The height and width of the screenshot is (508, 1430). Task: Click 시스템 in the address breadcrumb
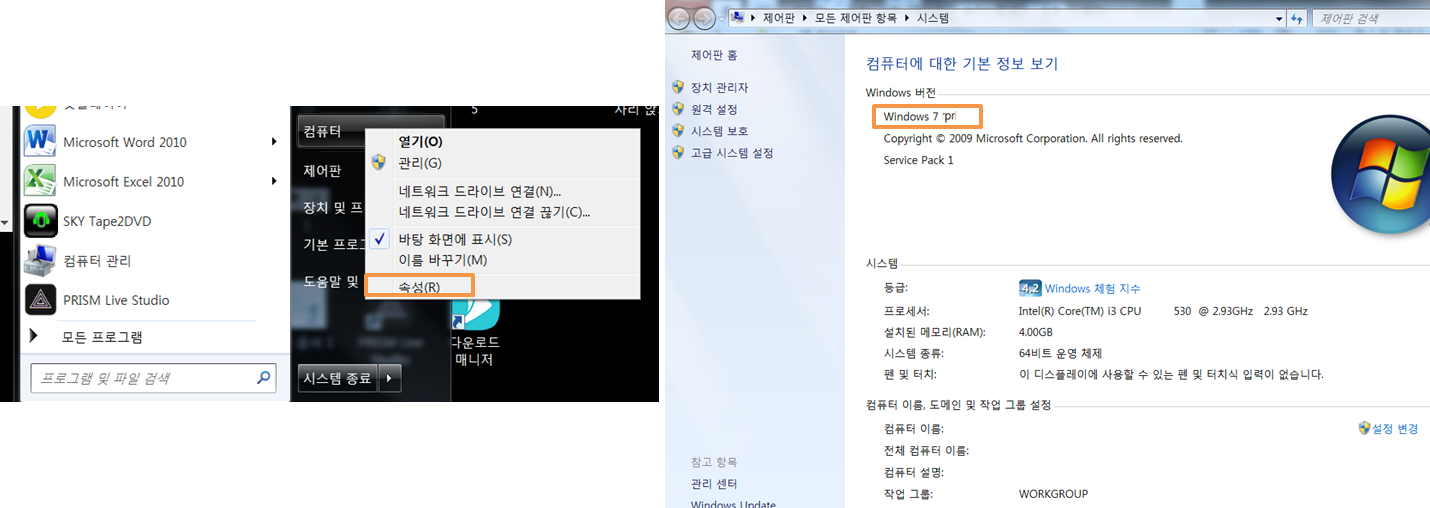click(932, 18)
